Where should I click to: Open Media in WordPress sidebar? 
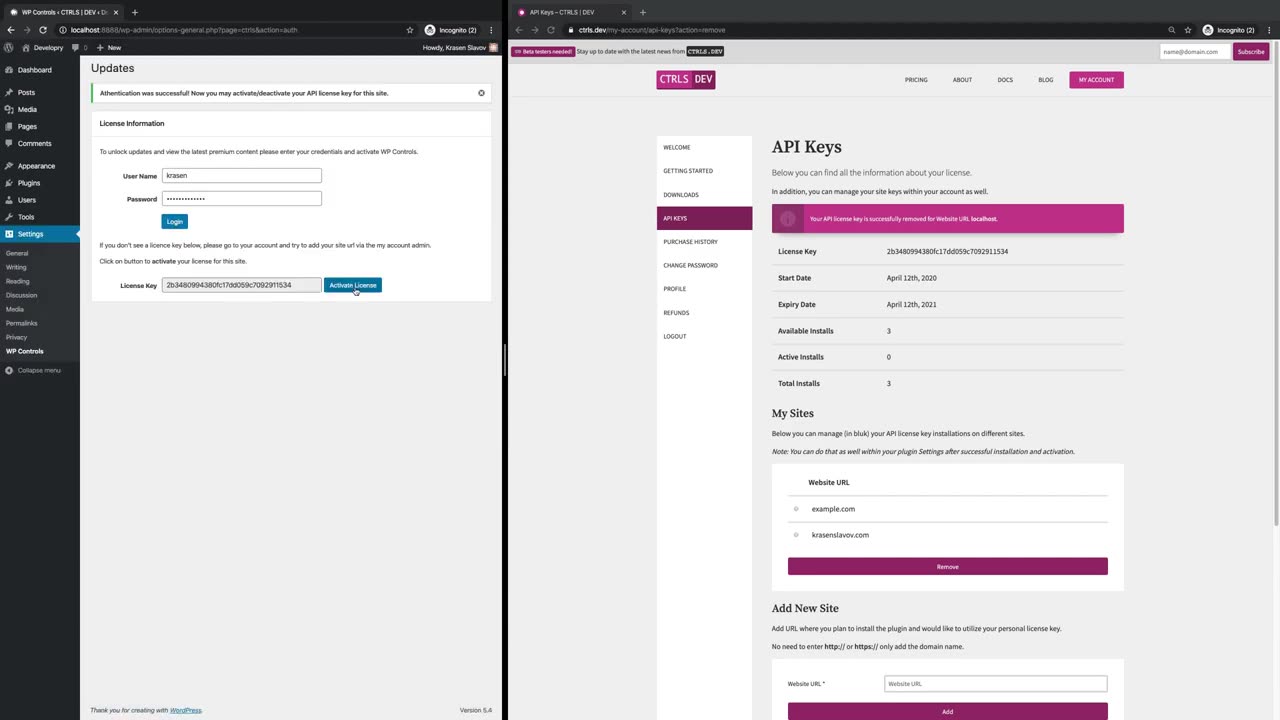[27, 109]
